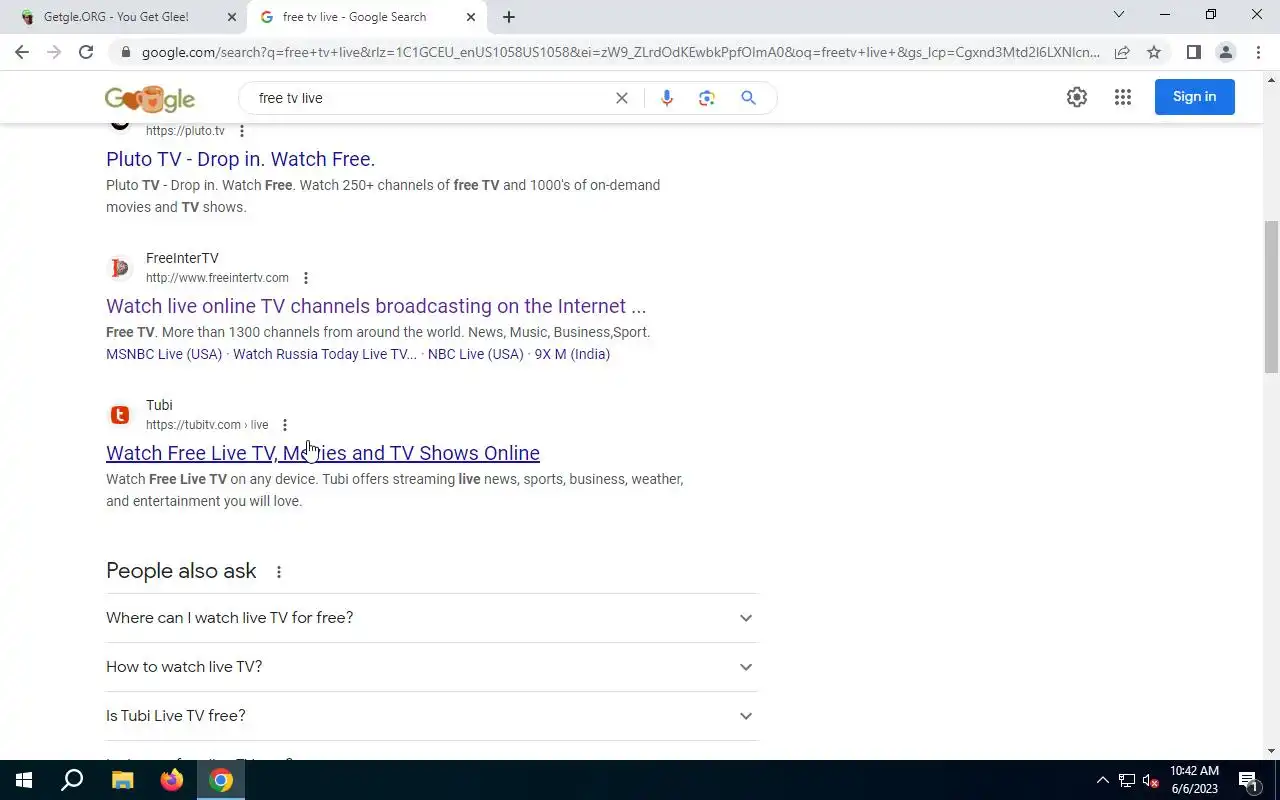Click the Google doodle logo
The width and height of the screenshot is (1280, 800).
[150, 98]
